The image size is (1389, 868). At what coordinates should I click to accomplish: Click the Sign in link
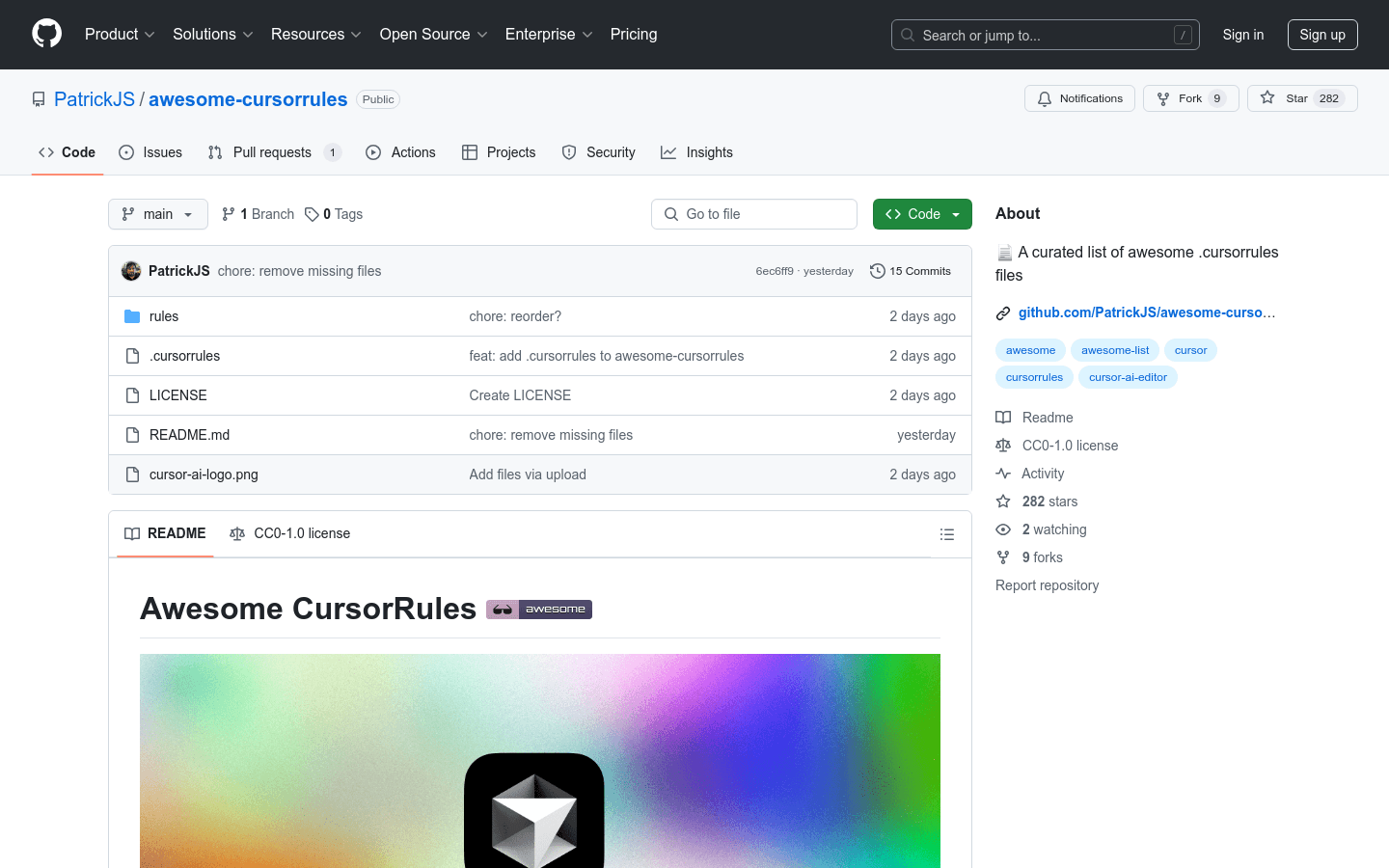click(x=1243, y=35)
